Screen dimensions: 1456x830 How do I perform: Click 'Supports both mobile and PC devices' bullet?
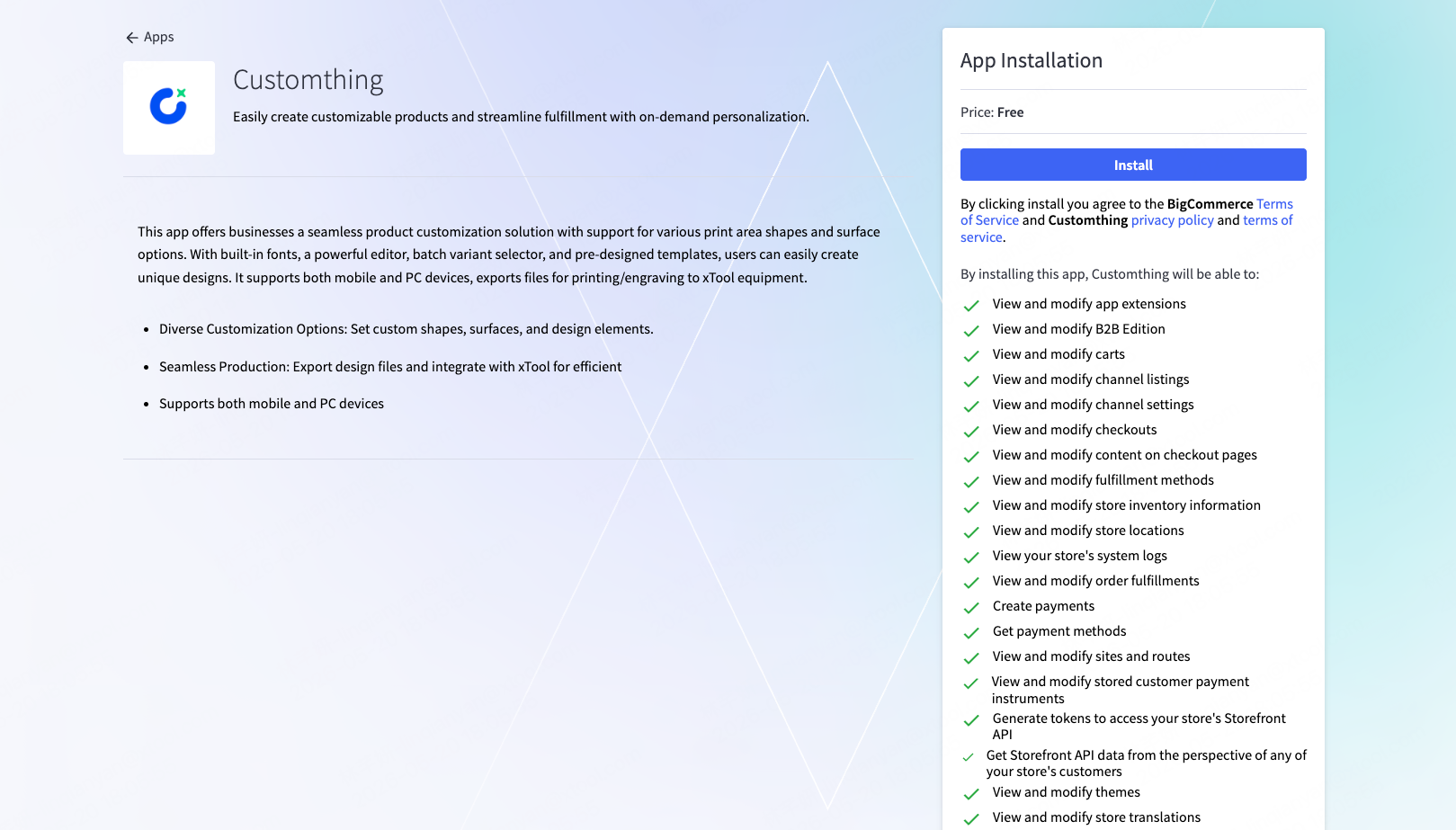(272, 404)
